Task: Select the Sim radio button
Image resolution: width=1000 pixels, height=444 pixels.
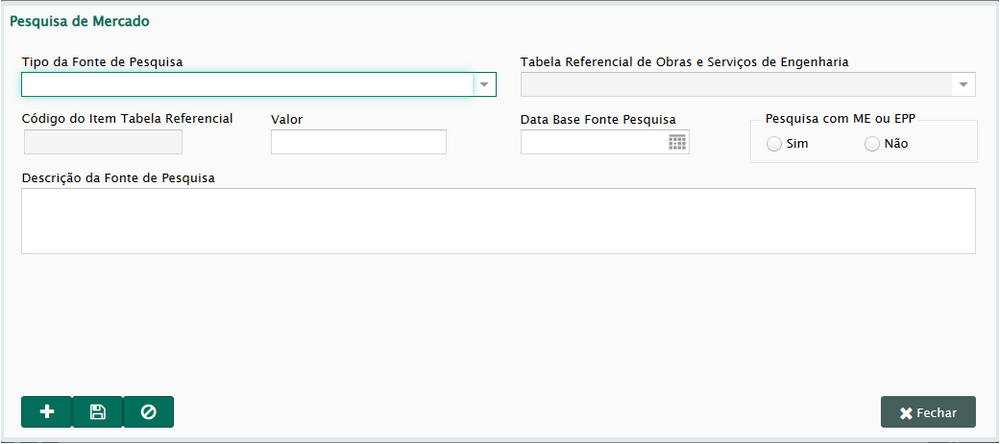Action: (x=774, y=144)
